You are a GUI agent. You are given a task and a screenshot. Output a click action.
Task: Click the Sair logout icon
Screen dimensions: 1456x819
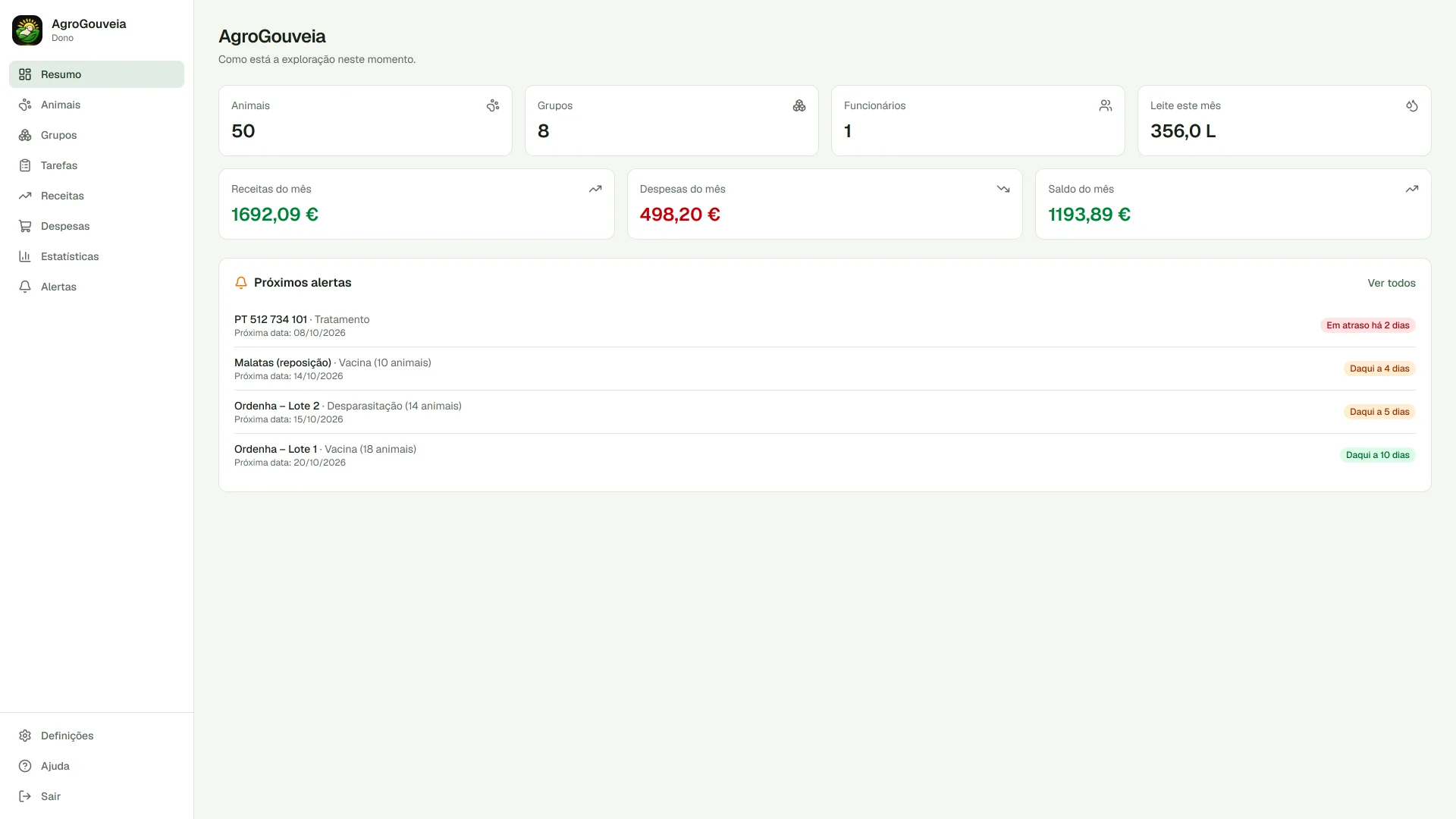pyautogui.click(x=25, y=796)
